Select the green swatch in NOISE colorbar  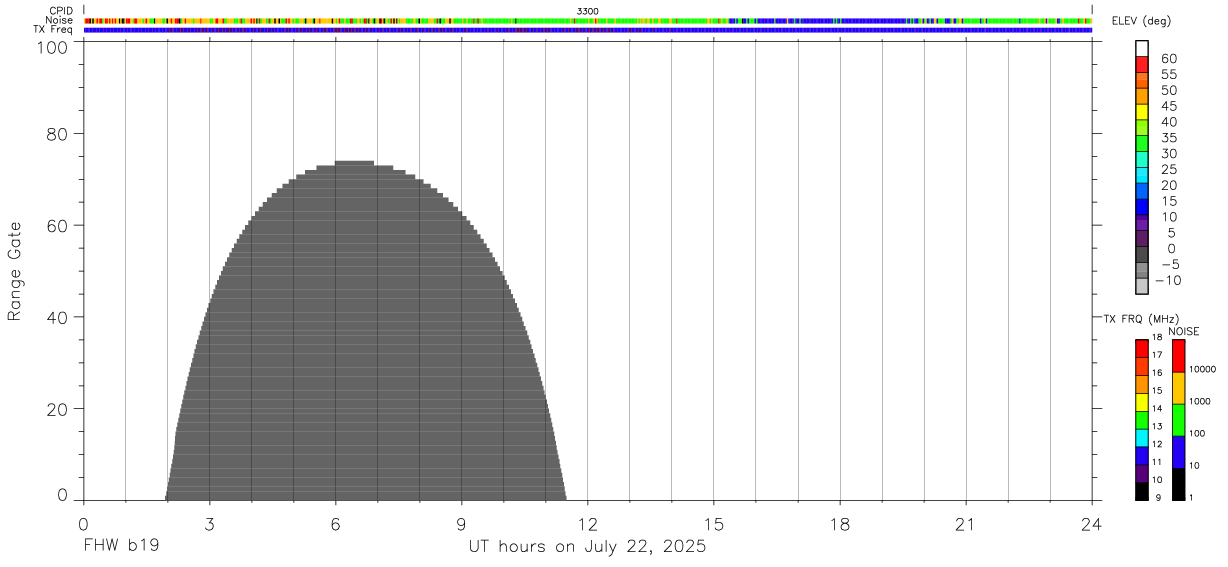1179,420
